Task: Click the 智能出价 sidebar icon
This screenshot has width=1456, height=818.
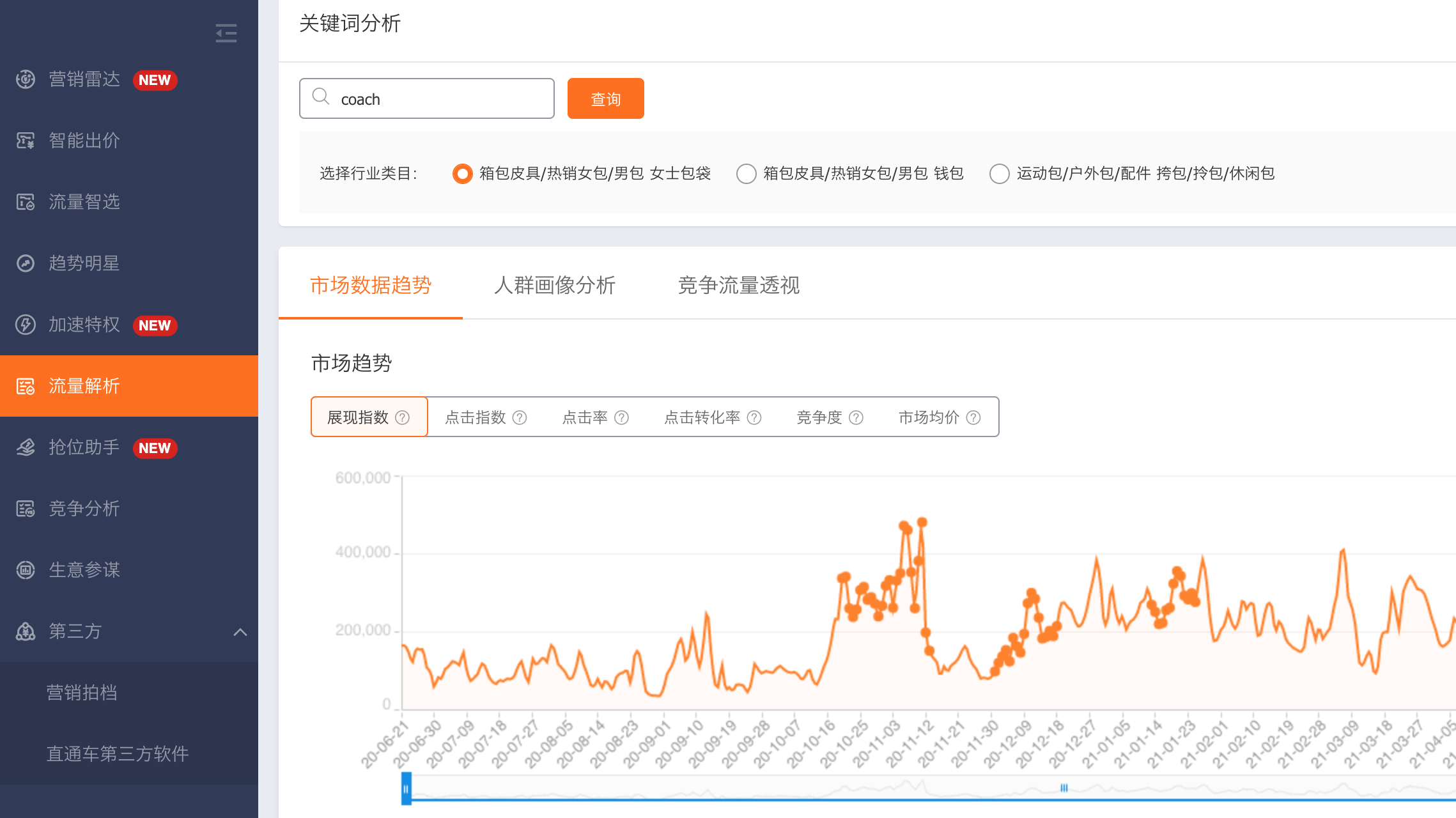Action: click(26, 141)
